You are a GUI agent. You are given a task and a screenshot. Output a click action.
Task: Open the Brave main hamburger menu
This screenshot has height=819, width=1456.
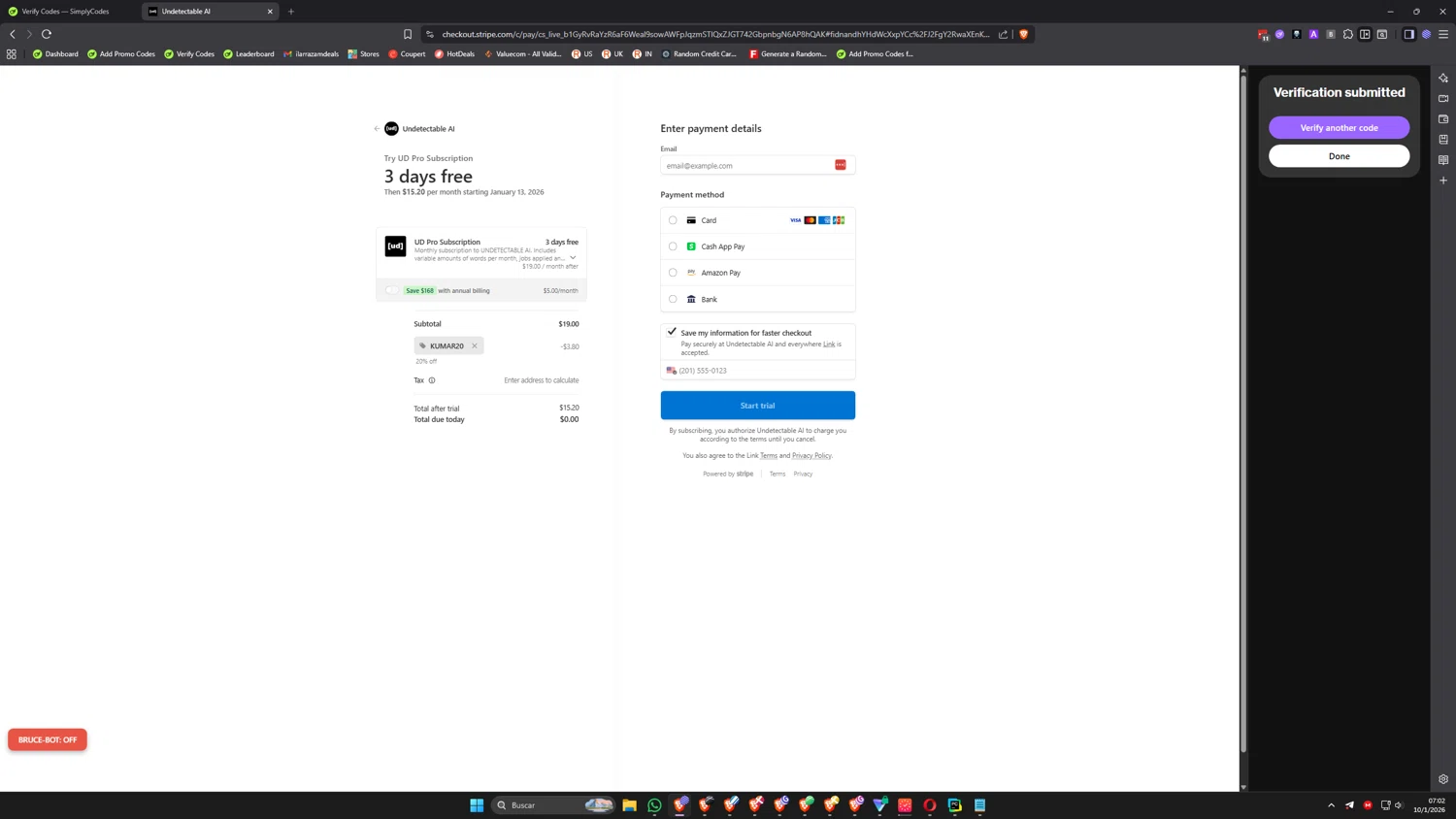[1443, 34]
